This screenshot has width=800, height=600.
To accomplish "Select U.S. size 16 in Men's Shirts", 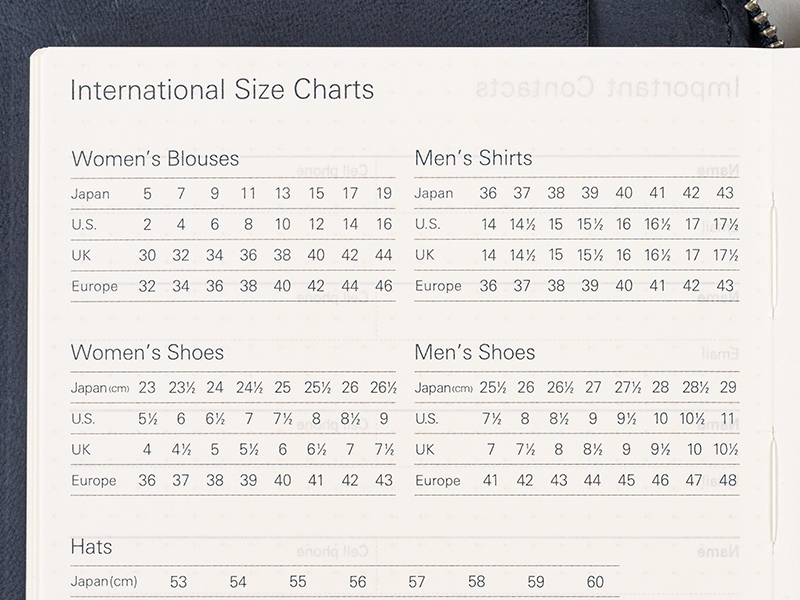I will [x=624, y=225].
